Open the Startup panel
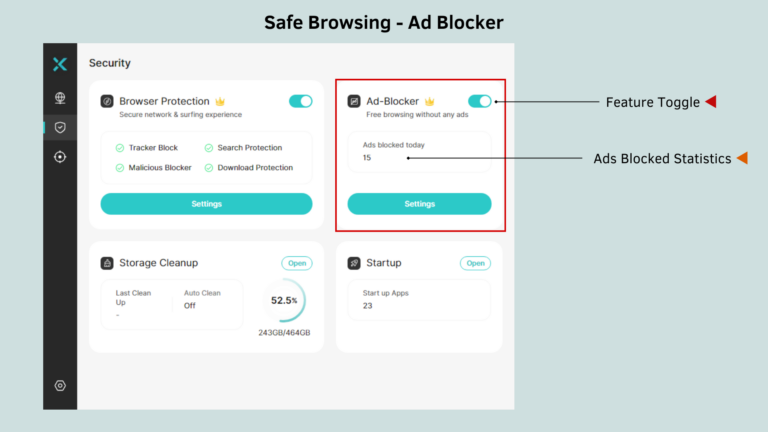The height and width of the screenshot is (432, 768). coord(475,263)
